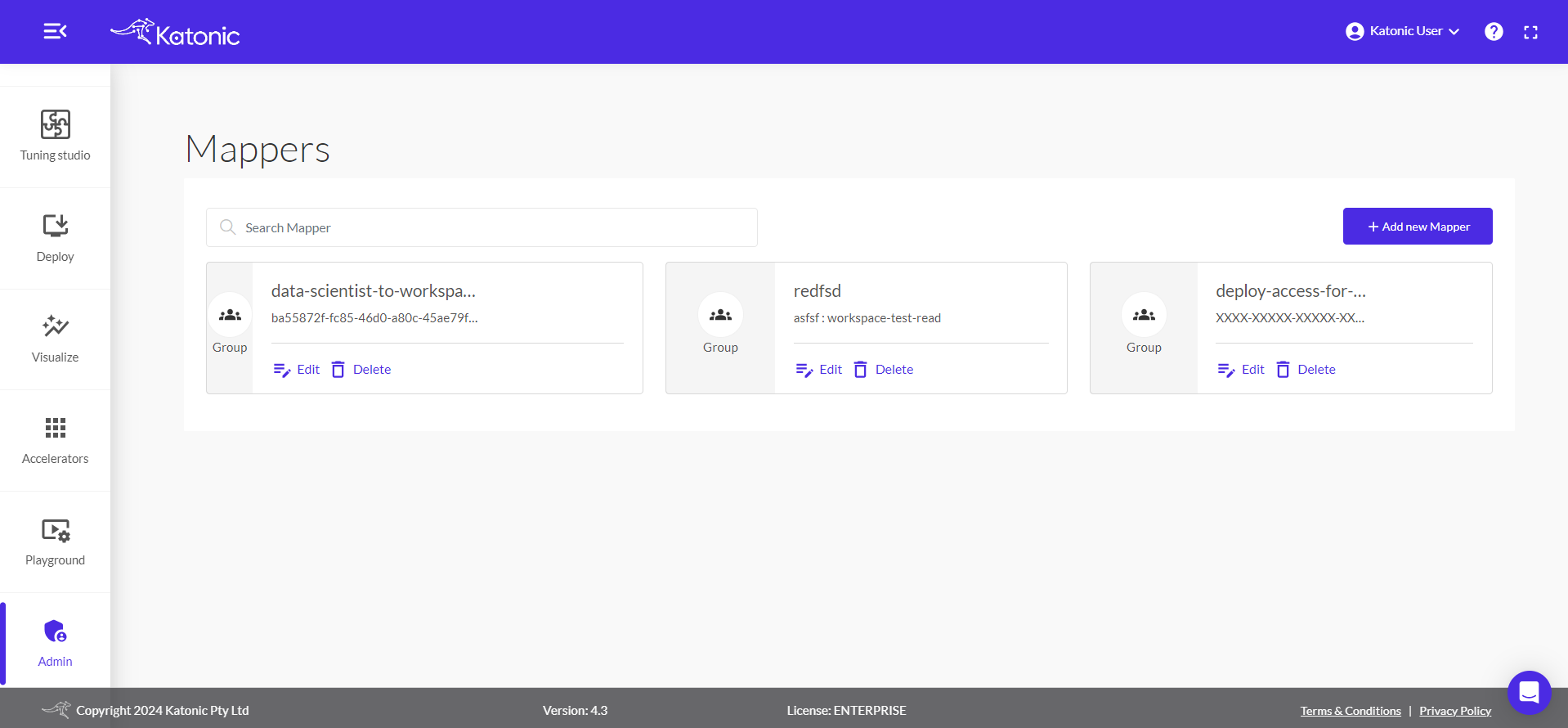
Task: Edit the redfsd mapper
Action: tap(818, 370)
